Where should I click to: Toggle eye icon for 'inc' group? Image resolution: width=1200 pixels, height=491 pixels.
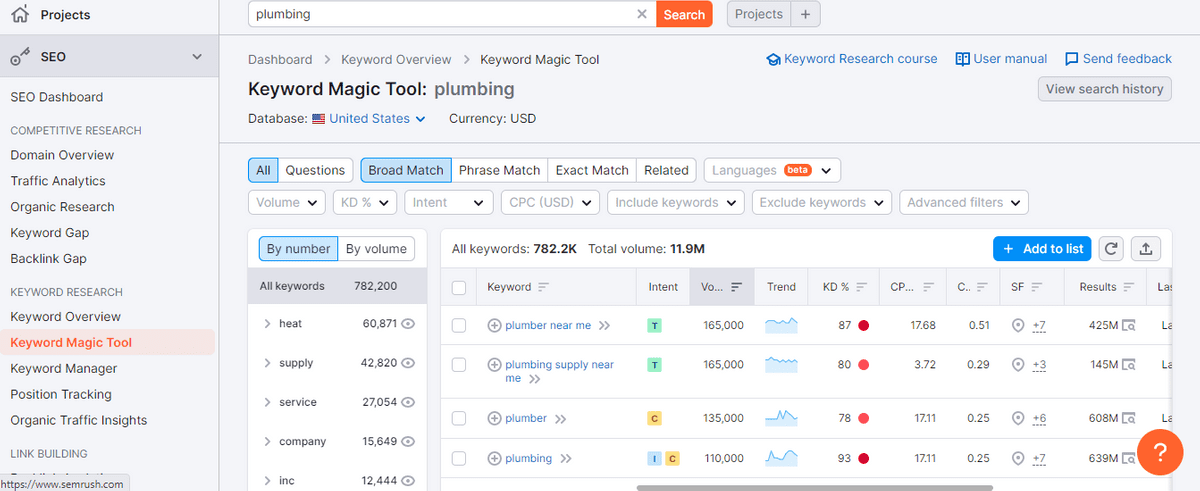click(408, 481)
